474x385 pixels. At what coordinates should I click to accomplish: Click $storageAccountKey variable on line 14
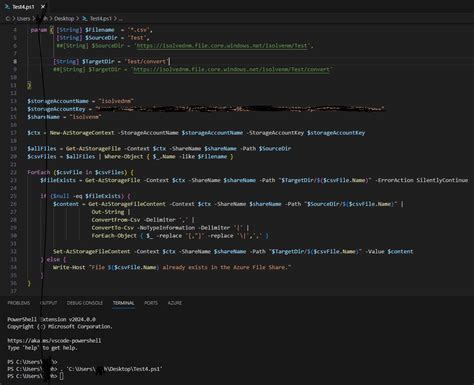56,109
